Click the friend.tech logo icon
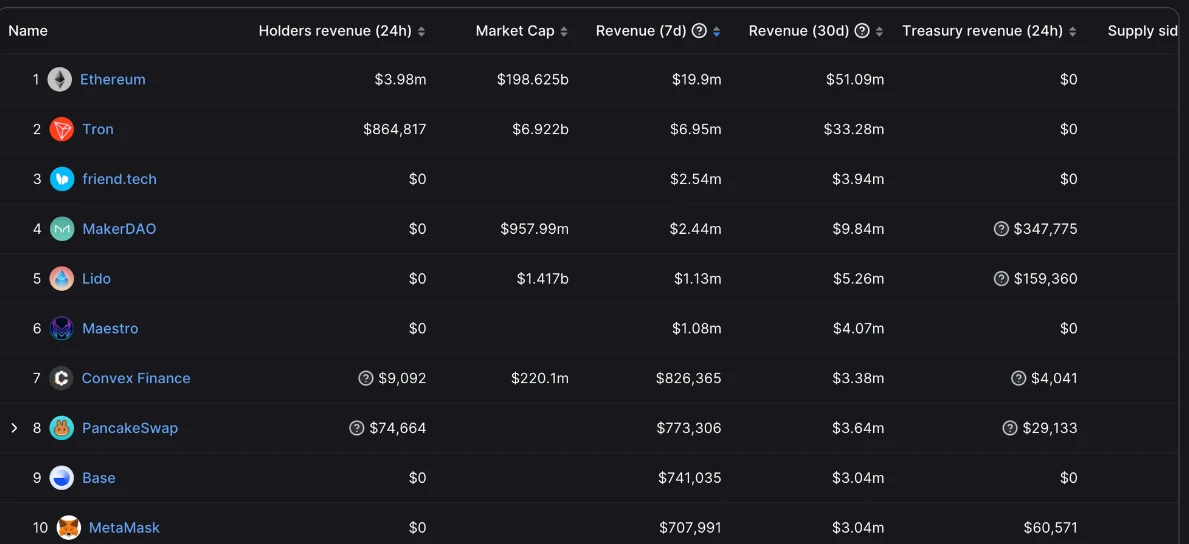This screenshot has width=1189, height=544. pyautogui.click(x=61, y=179)
